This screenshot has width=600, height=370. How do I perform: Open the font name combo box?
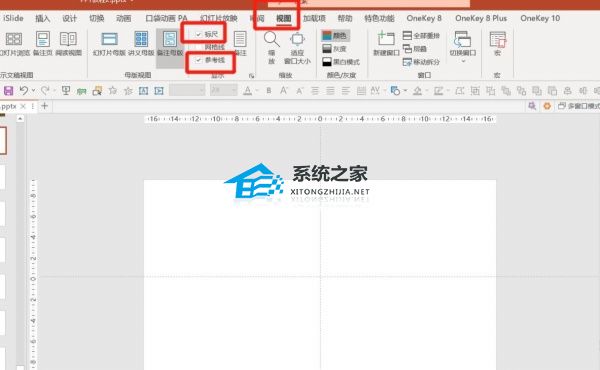187,91
